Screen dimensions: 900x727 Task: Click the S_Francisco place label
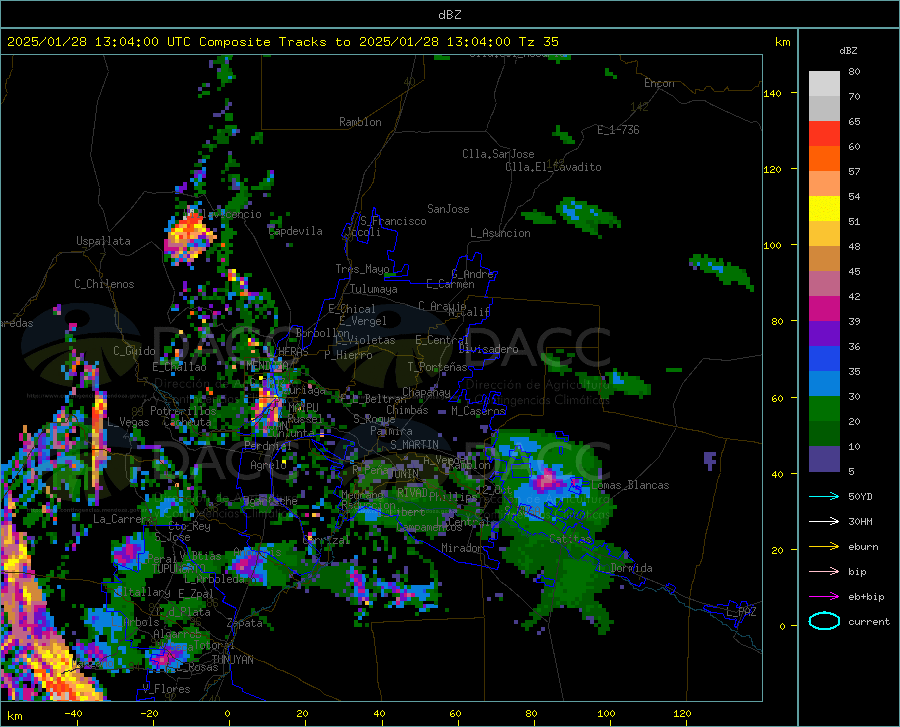tap(393, 221)
